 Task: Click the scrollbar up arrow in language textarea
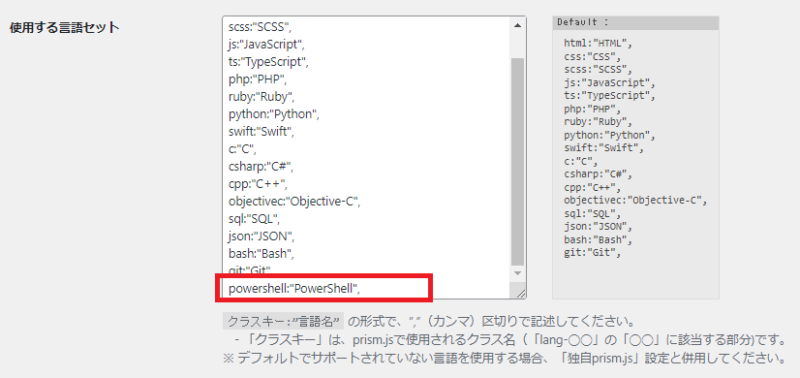(517, 25)
